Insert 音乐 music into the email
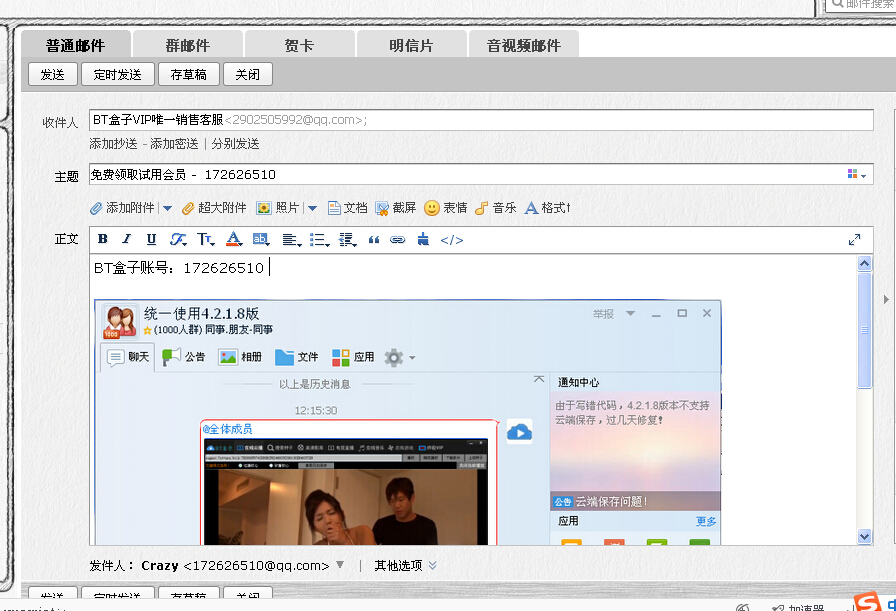 [x=495, y=208]
